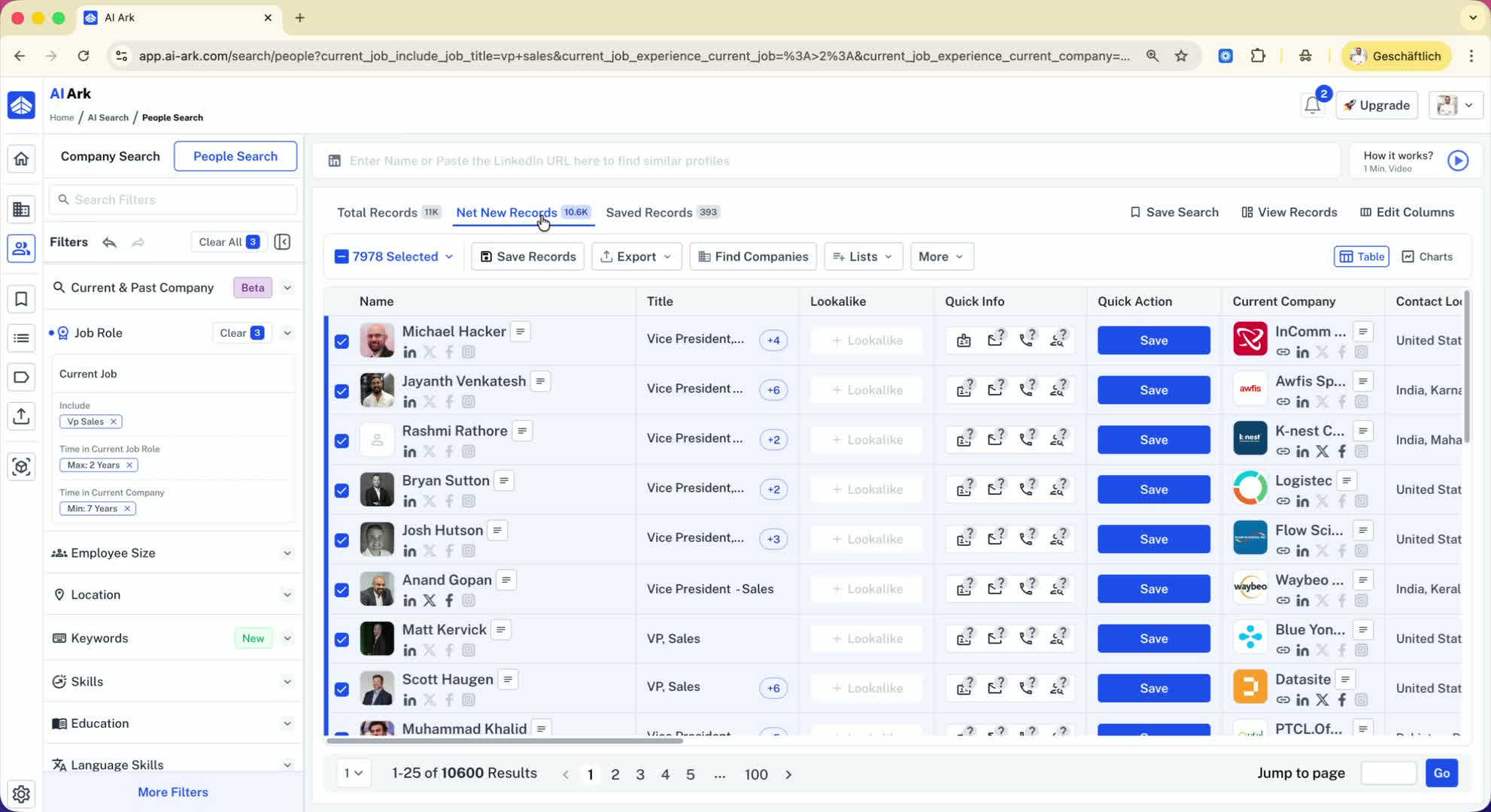Uncheck Matt Kervick's row checkbox
The image size is (1491, 812).
[x=342, y=639]
